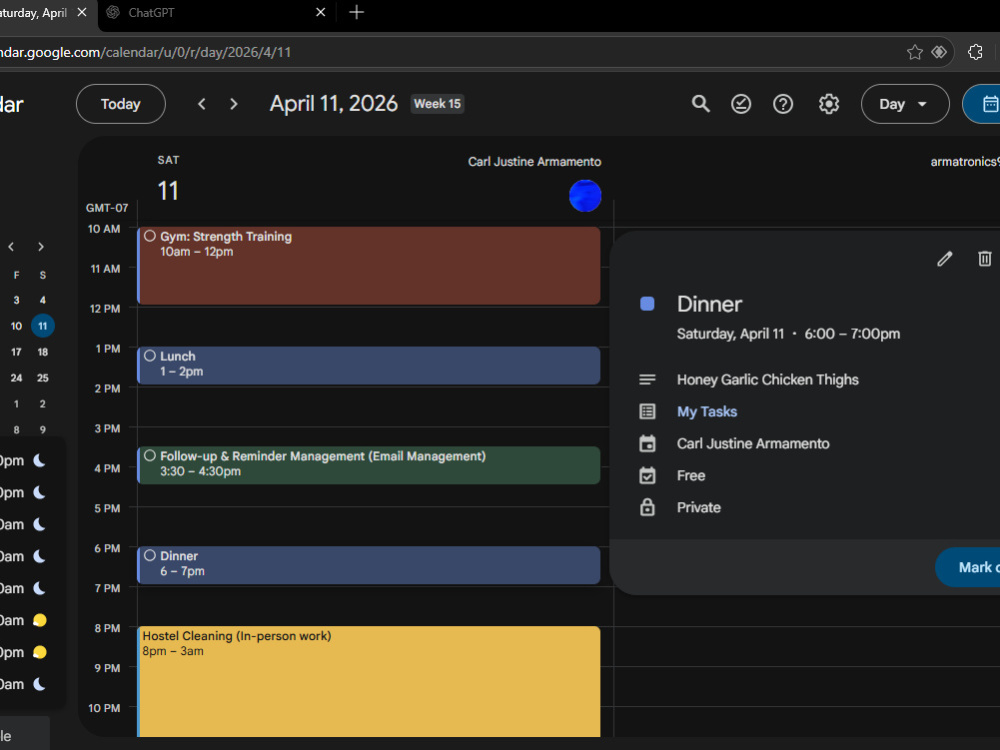
Task: Open the Gym: Strength Training event block
Action: [369, 265]
